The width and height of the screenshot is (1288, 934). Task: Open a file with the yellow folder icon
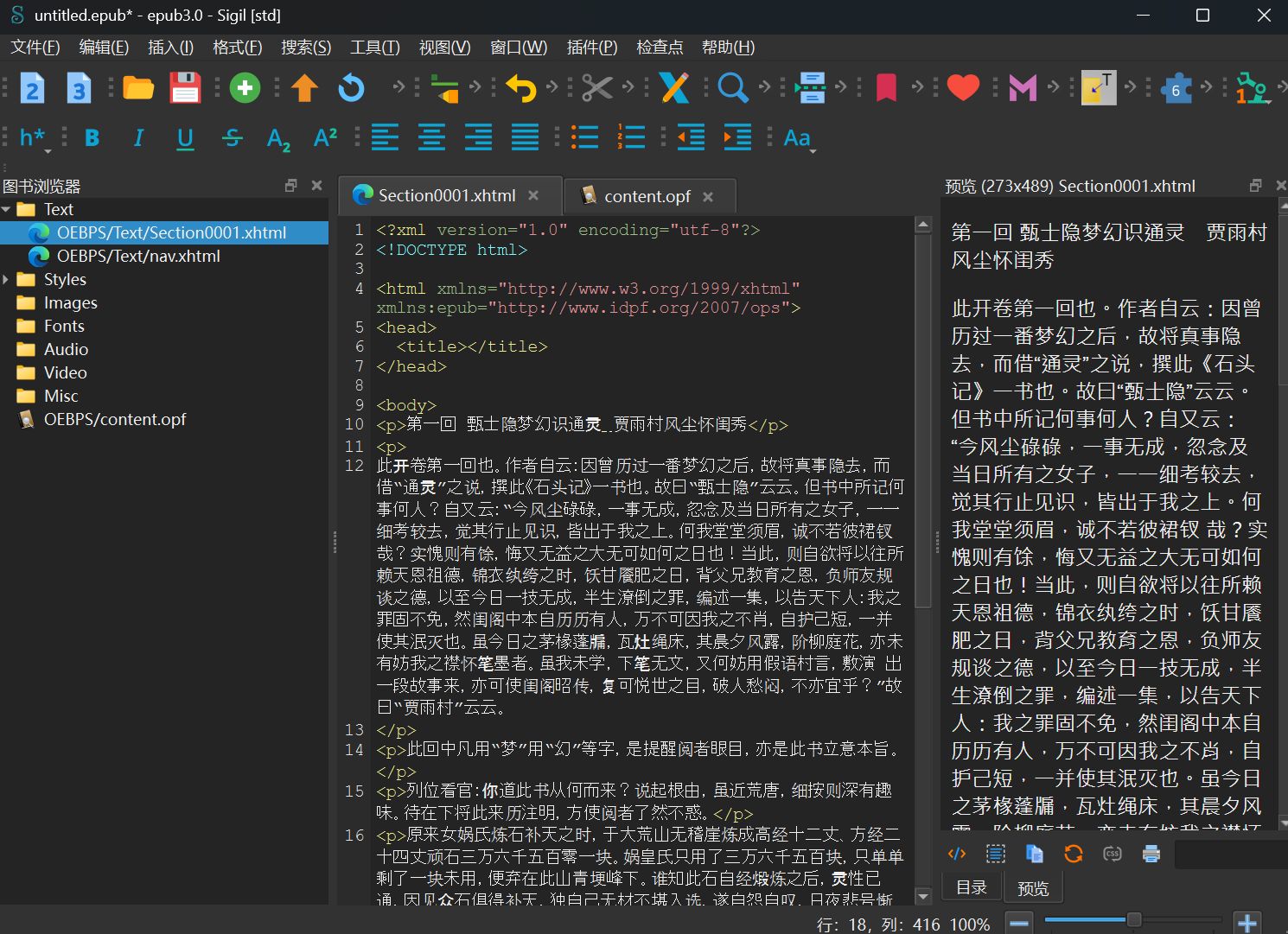tap(138, 88)
